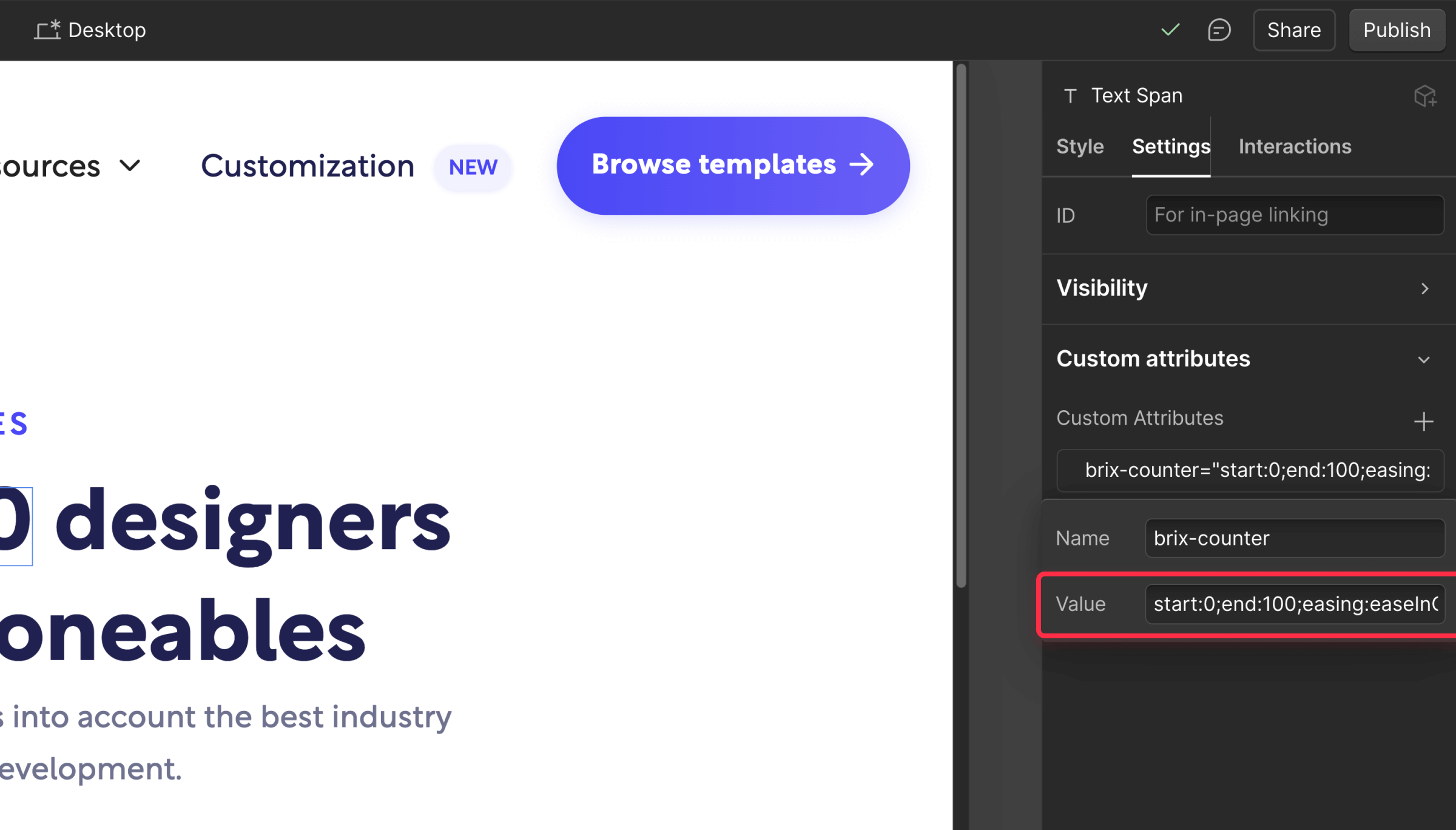Click the Text Span element label
The width and height of the screenshot is (1456, 830).
(x=1136, y=96)
